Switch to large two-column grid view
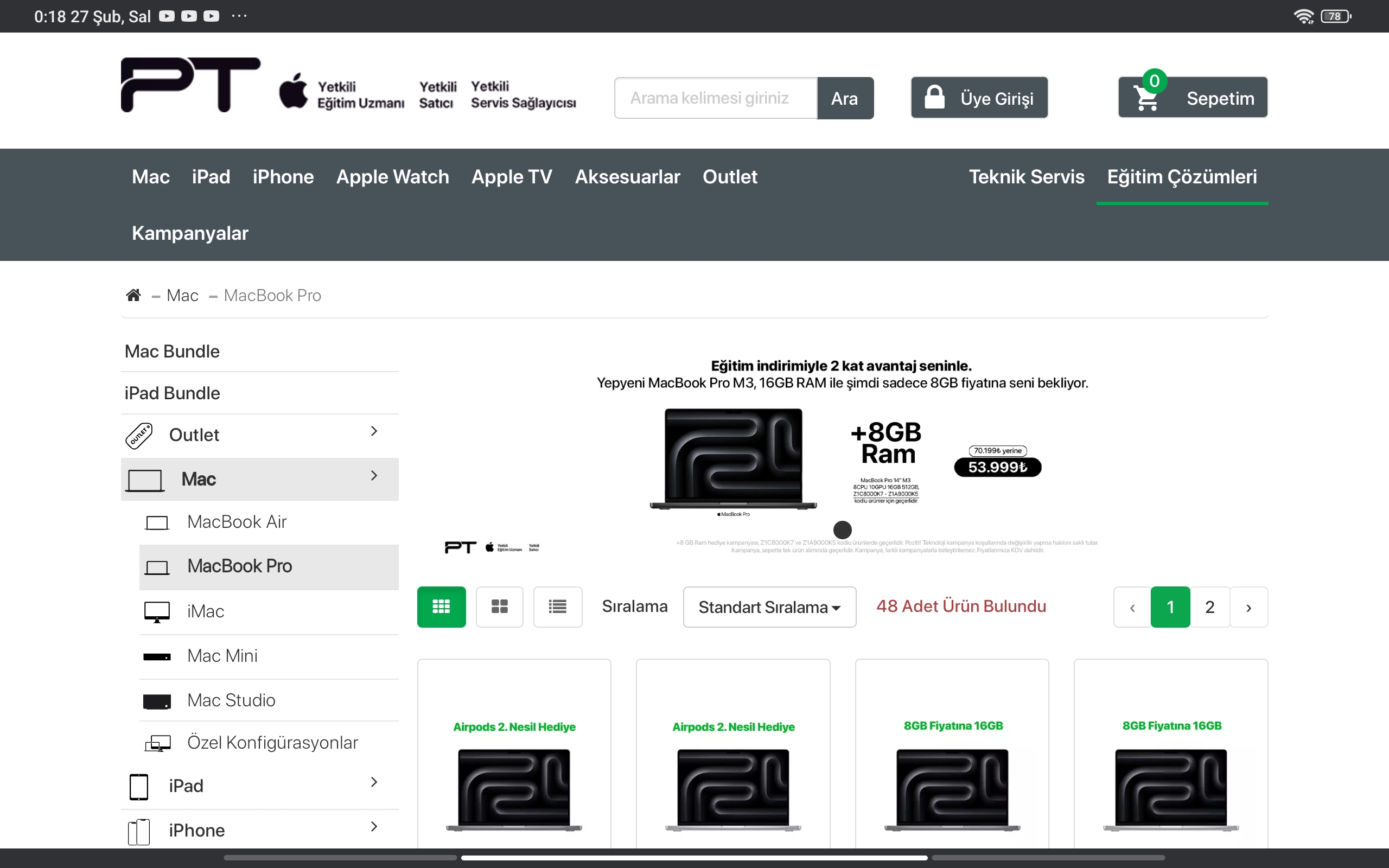 click(499, 607)
